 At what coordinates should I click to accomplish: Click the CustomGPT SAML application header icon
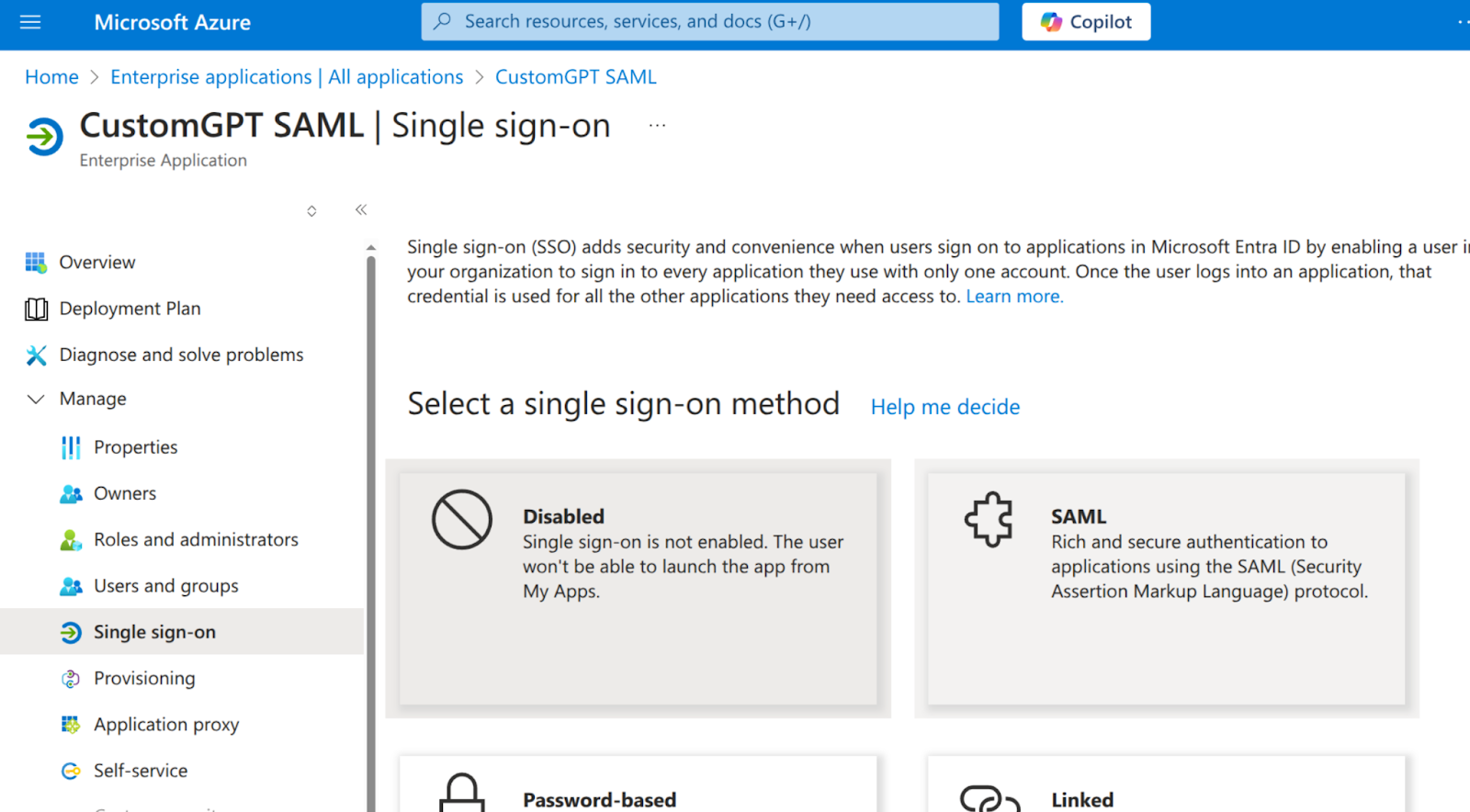(x=44, y=137)
